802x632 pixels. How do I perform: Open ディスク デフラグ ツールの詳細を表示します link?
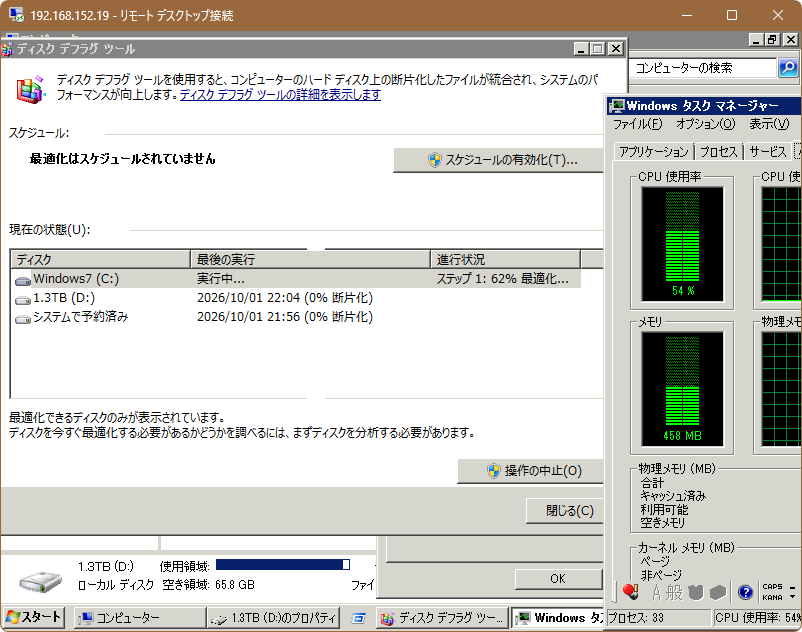click(280, 95)
